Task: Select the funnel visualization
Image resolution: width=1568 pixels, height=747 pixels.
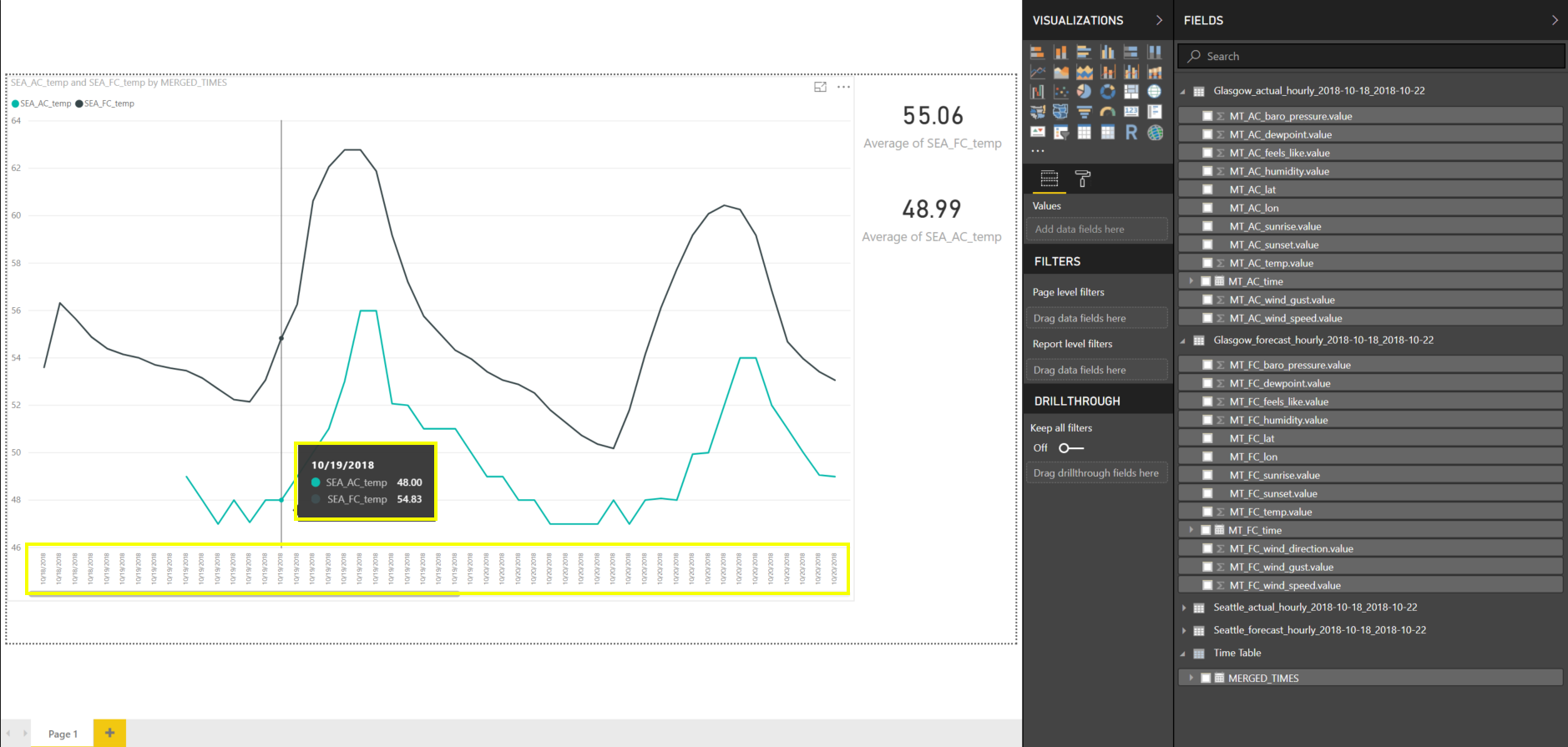Action: [1084, 112]
